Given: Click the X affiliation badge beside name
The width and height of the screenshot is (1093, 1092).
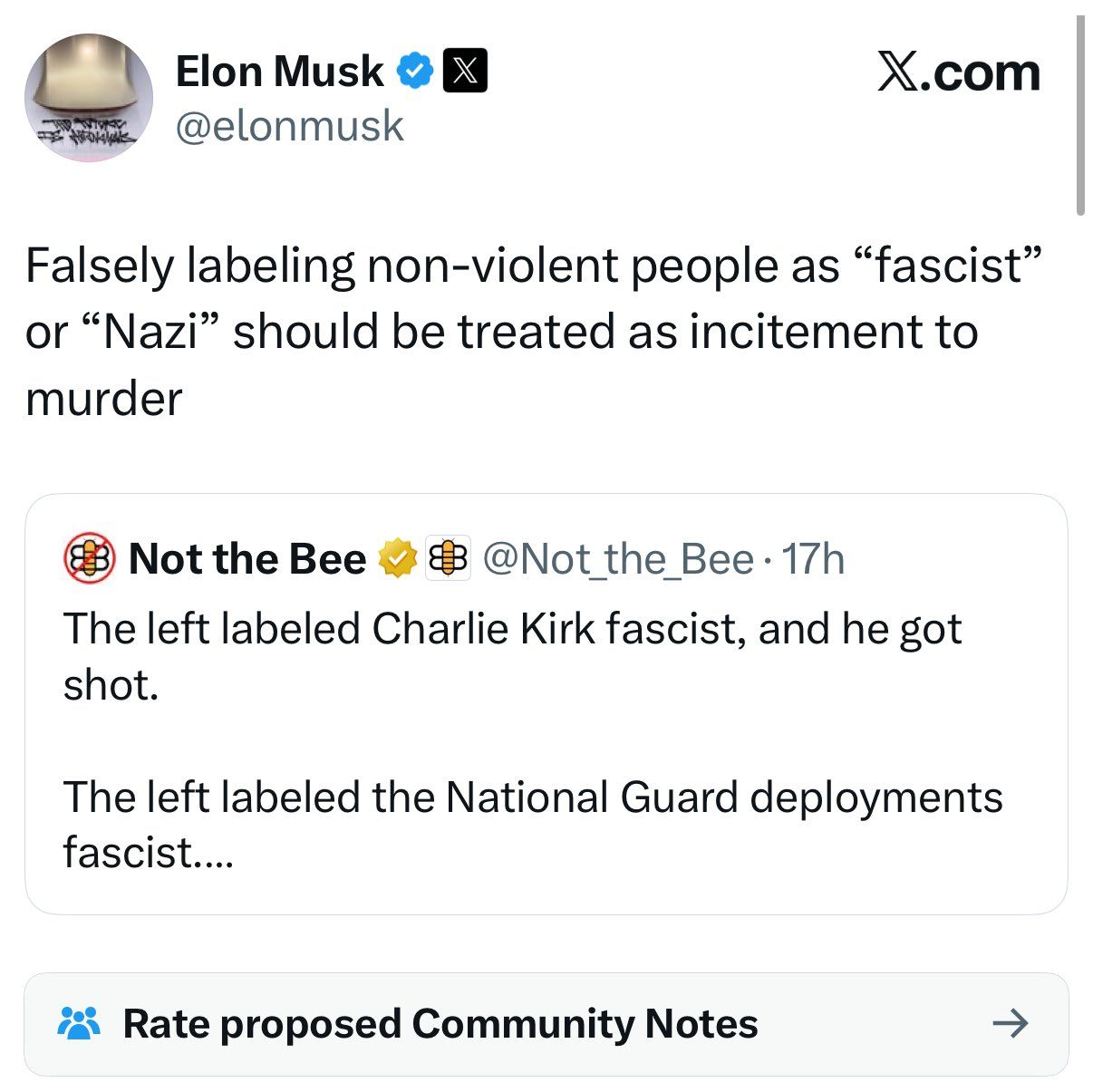Looking at the screenshot, I should pos(465,72).
